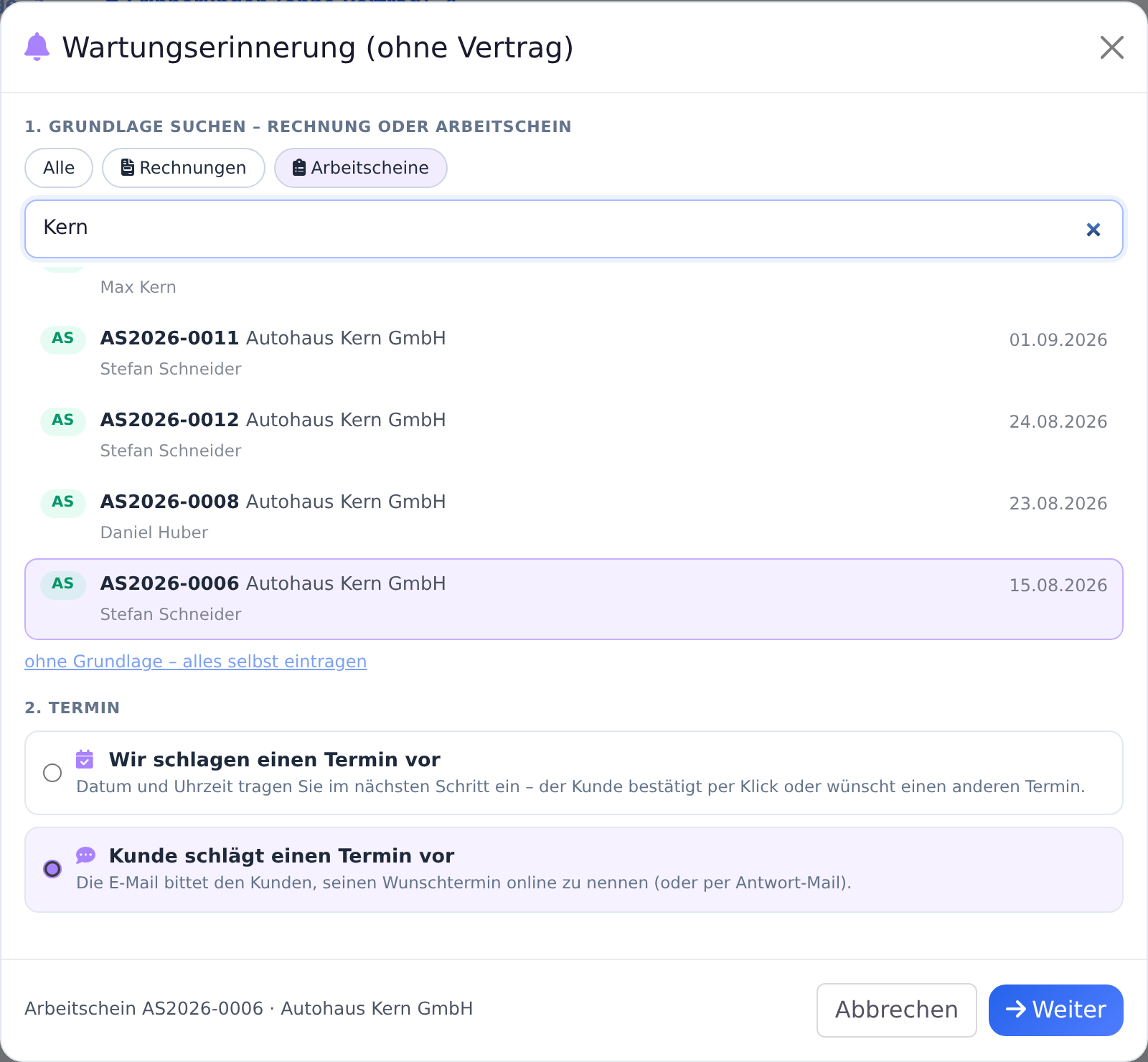1148x1062 pixels.
Task: Click the date 23.08.2026
Action: (x=1058, y=504)
